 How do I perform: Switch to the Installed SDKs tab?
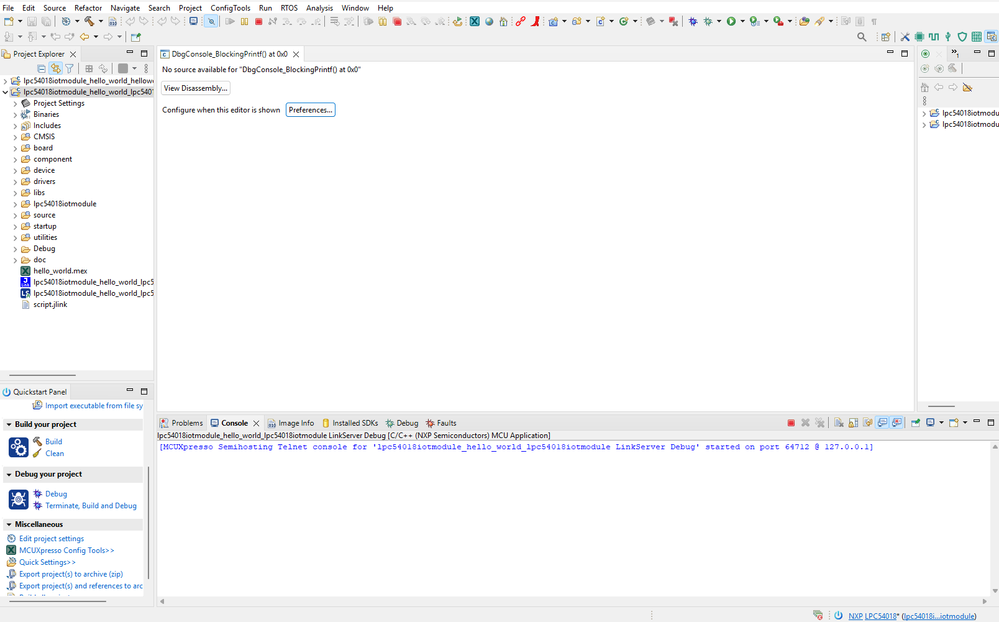pos(350,423)
